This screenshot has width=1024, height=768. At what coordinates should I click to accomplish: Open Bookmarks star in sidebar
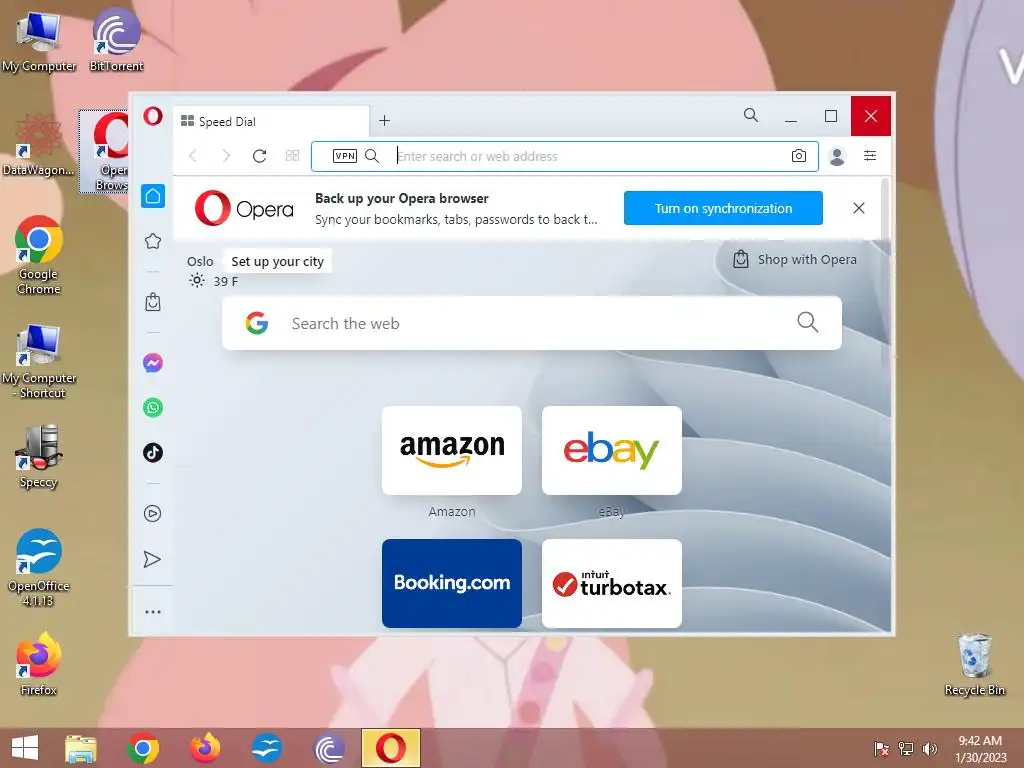(153, 241)
